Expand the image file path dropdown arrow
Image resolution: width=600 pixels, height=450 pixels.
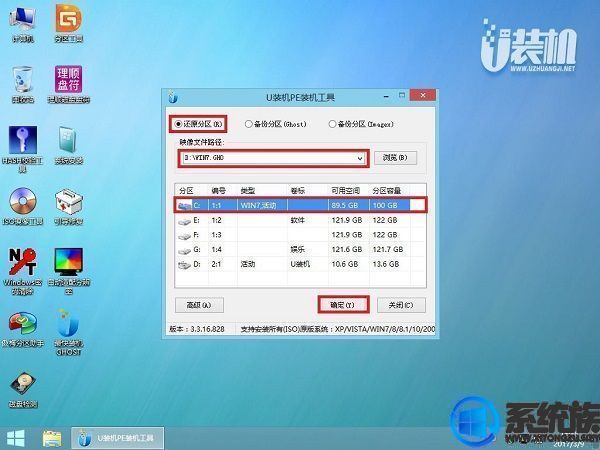tap(360, 158)
